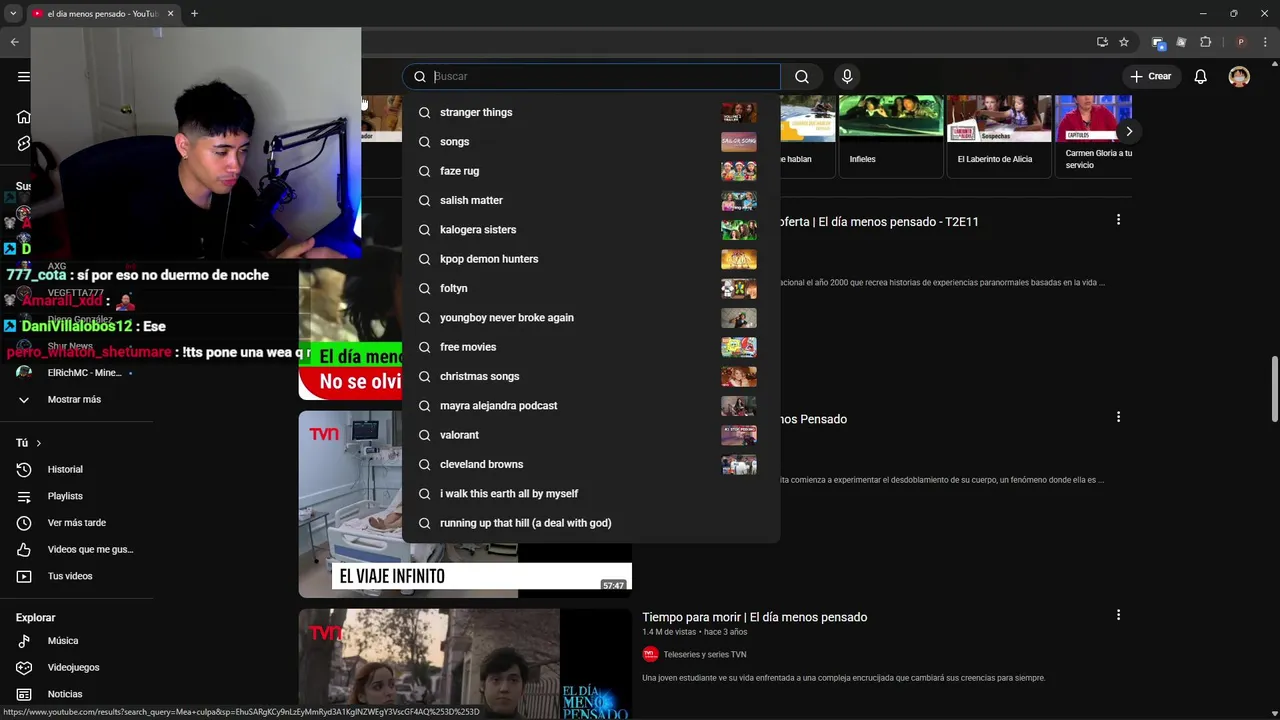Open 'Tiempo para morir' video title

pyautogui.click(x=754, y=618)
